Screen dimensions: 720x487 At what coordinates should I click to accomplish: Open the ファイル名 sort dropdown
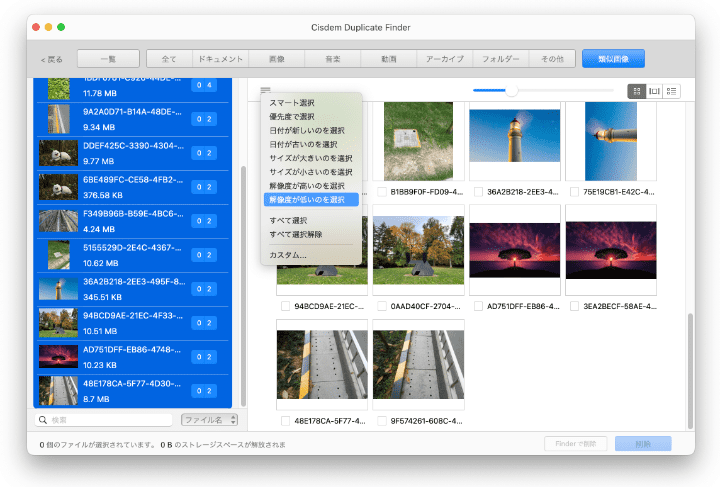click(209, 420)
